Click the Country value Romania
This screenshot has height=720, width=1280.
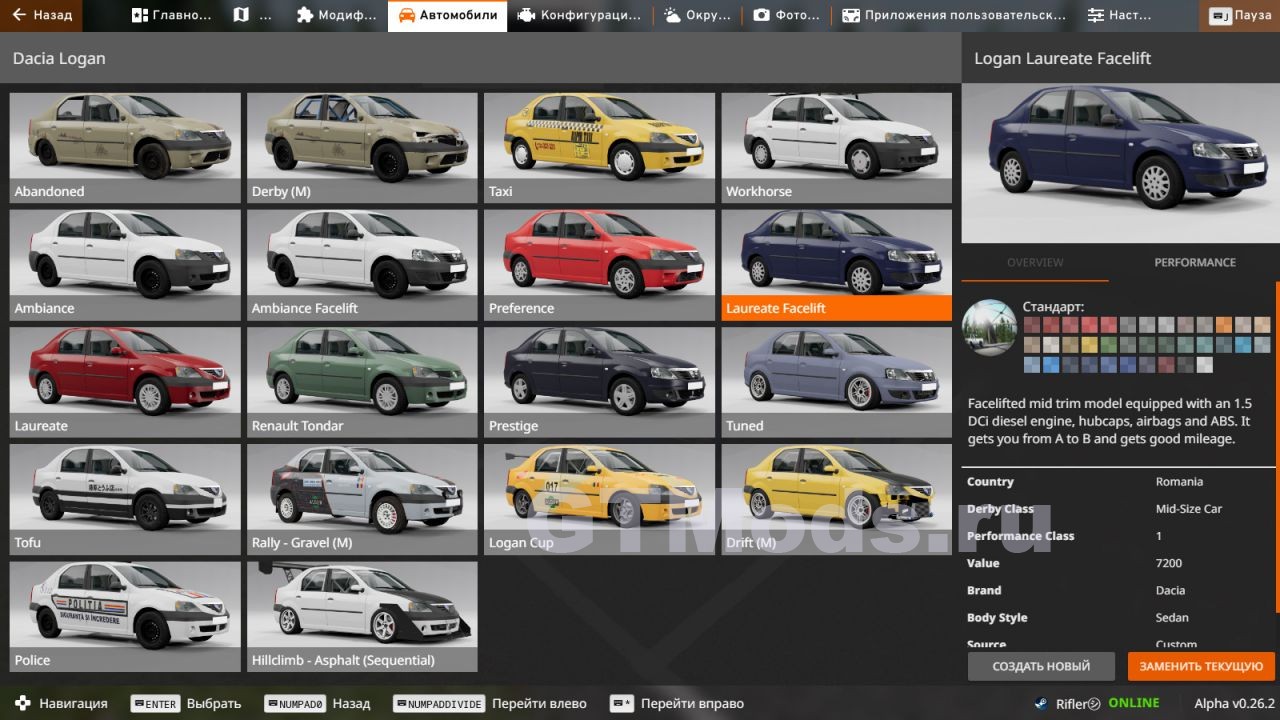pyautogui.click(x=1179, y=482)
